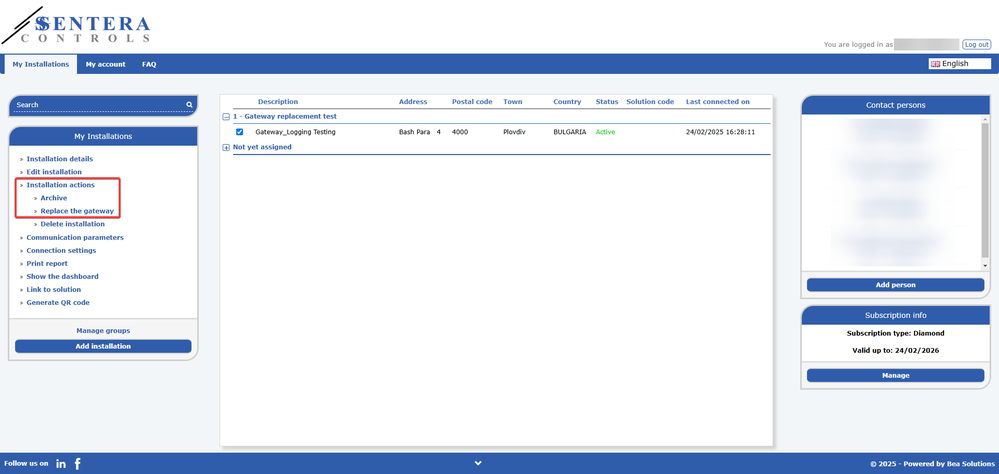Uncheck Gateway_Logging Testing installation checkbox
This screenshot has width=999, height=474.
point(240,132)
